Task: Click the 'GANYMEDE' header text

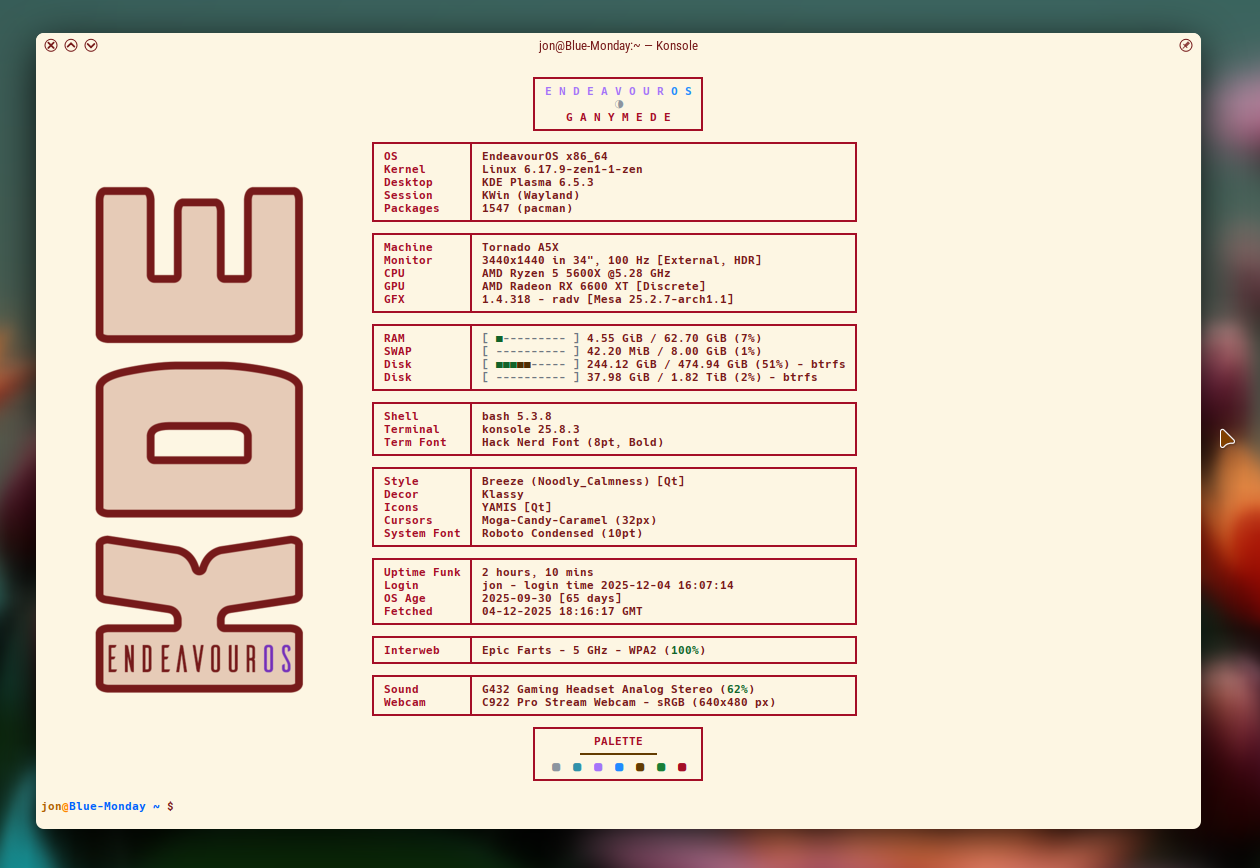Action: tap(618, 117)
